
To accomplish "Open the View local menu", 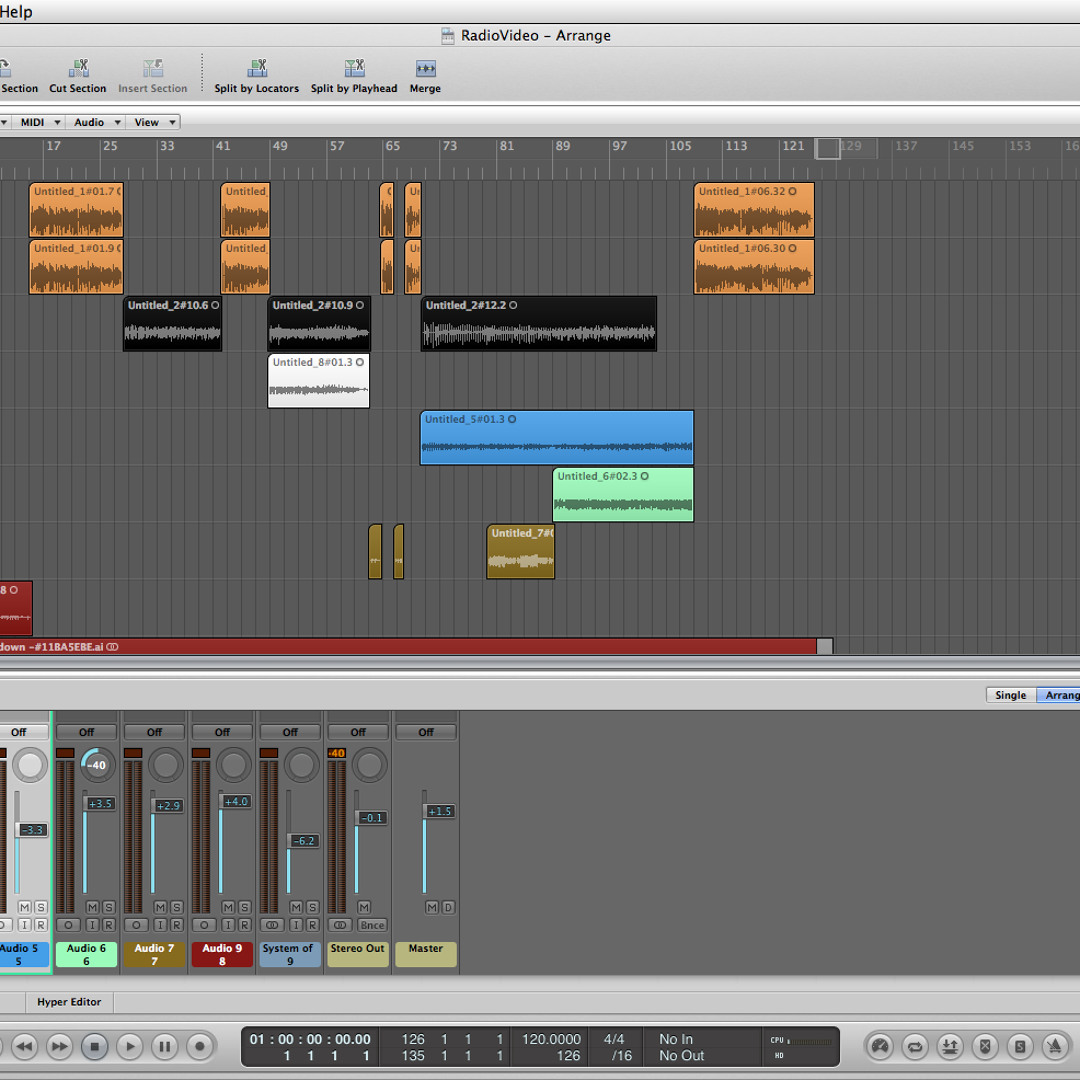I will pyautogui.click(x=154, y=122).
